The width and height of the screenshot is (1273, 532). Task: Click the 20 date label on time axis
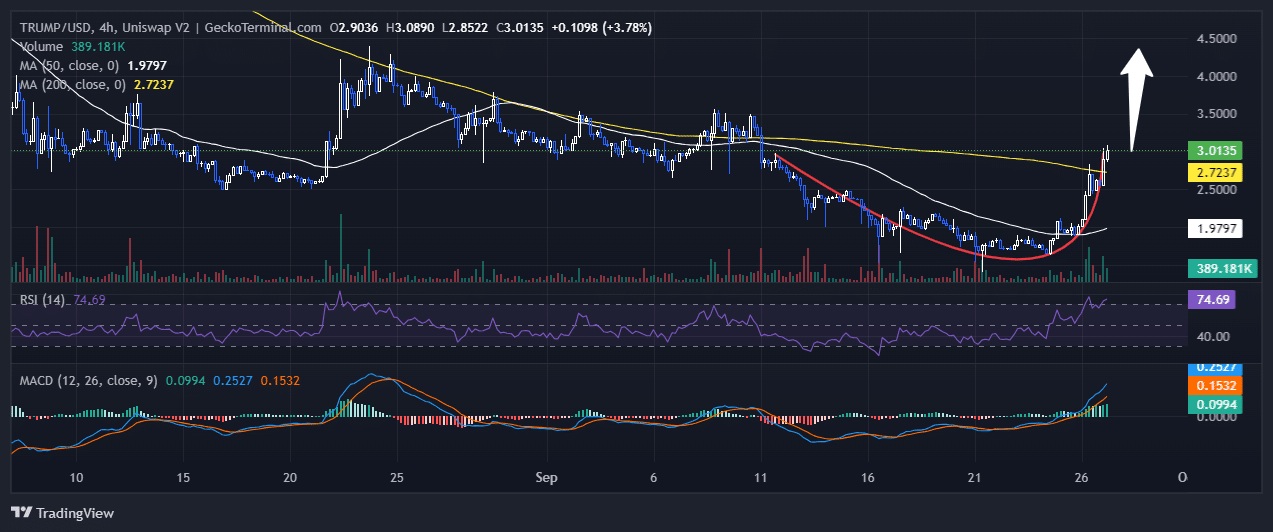coord(290,477)
